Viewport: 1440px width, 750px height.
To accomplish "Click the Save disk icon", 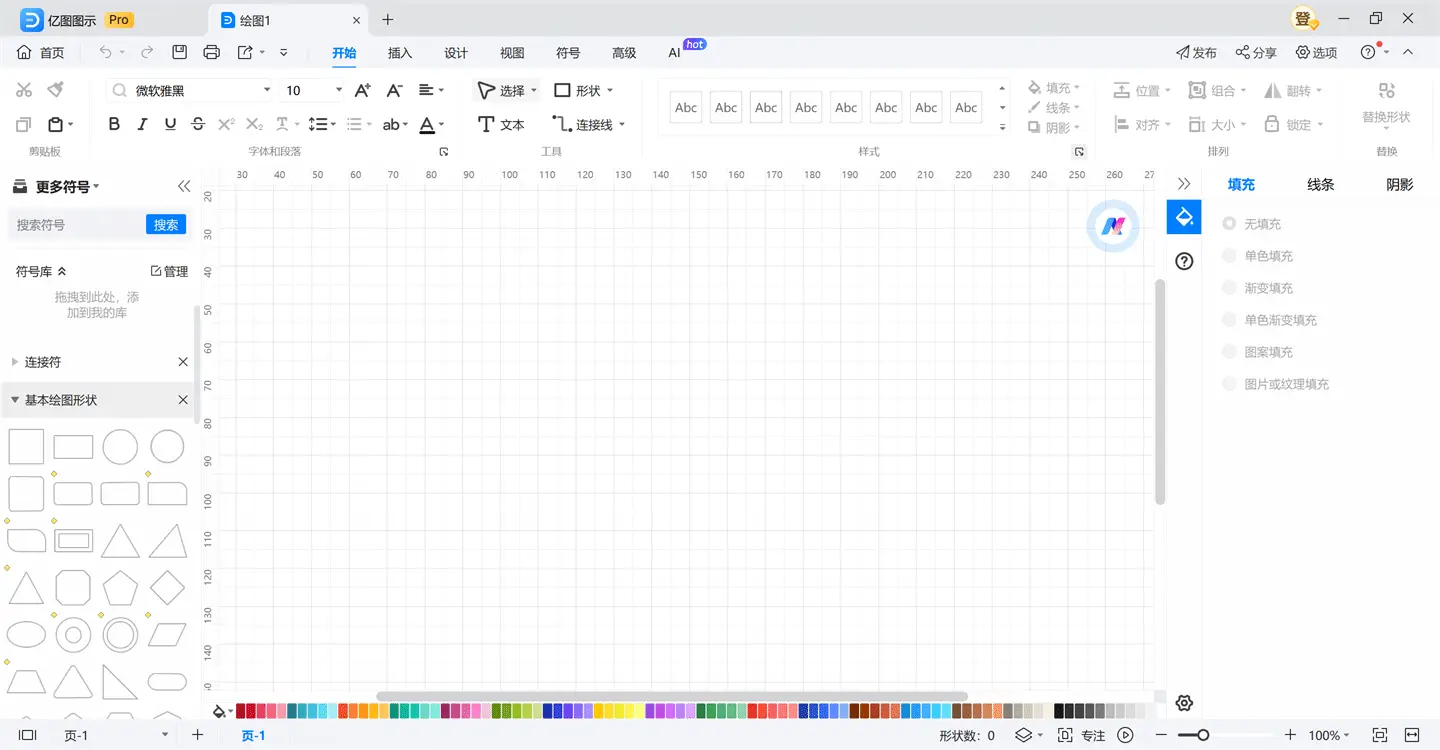I will coord(179,52).
